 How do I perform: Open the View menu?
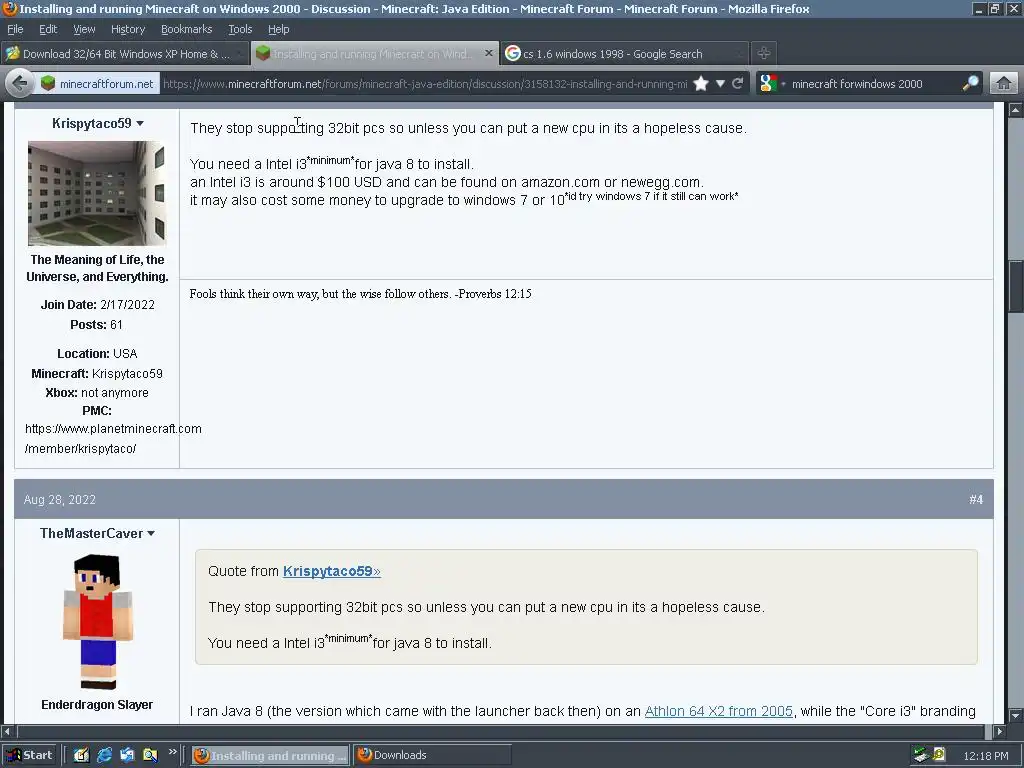(84, 29)
